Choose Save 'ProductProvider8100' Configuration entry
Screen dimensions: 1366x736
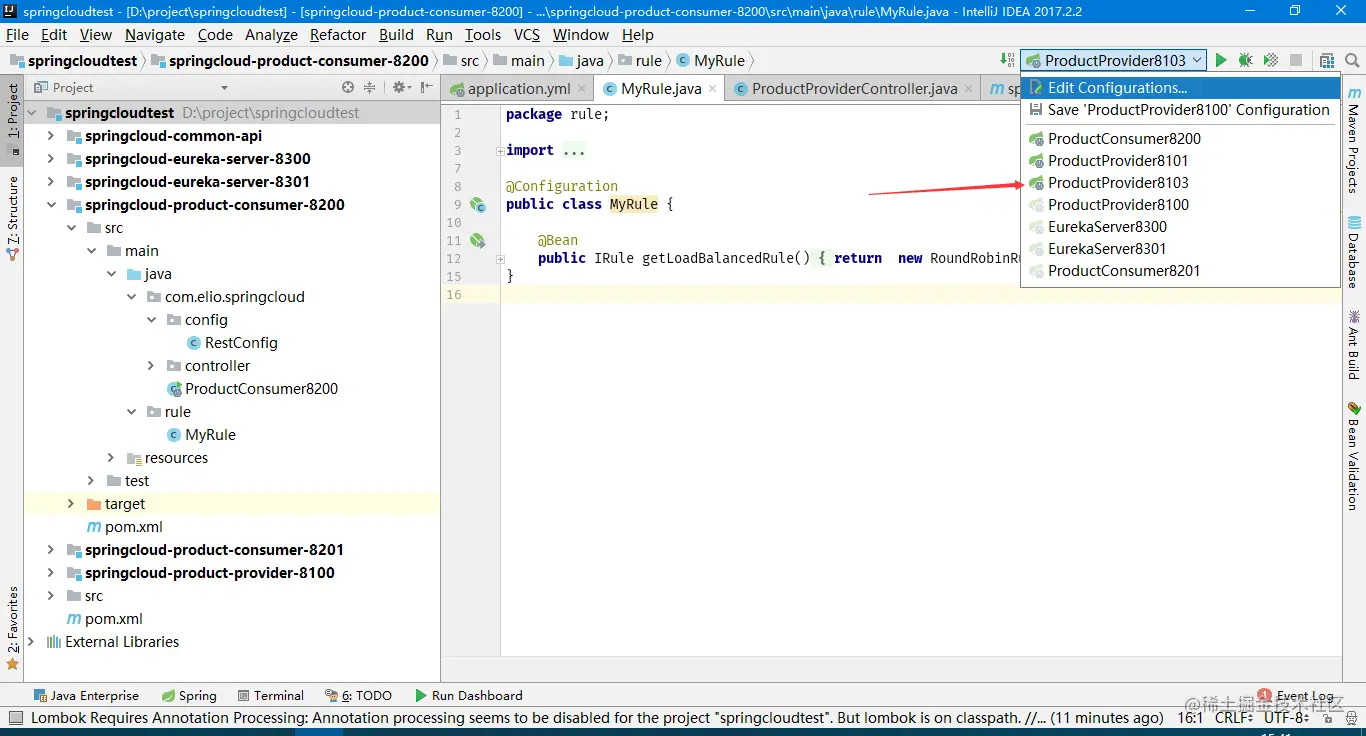tap(1180, 110)
